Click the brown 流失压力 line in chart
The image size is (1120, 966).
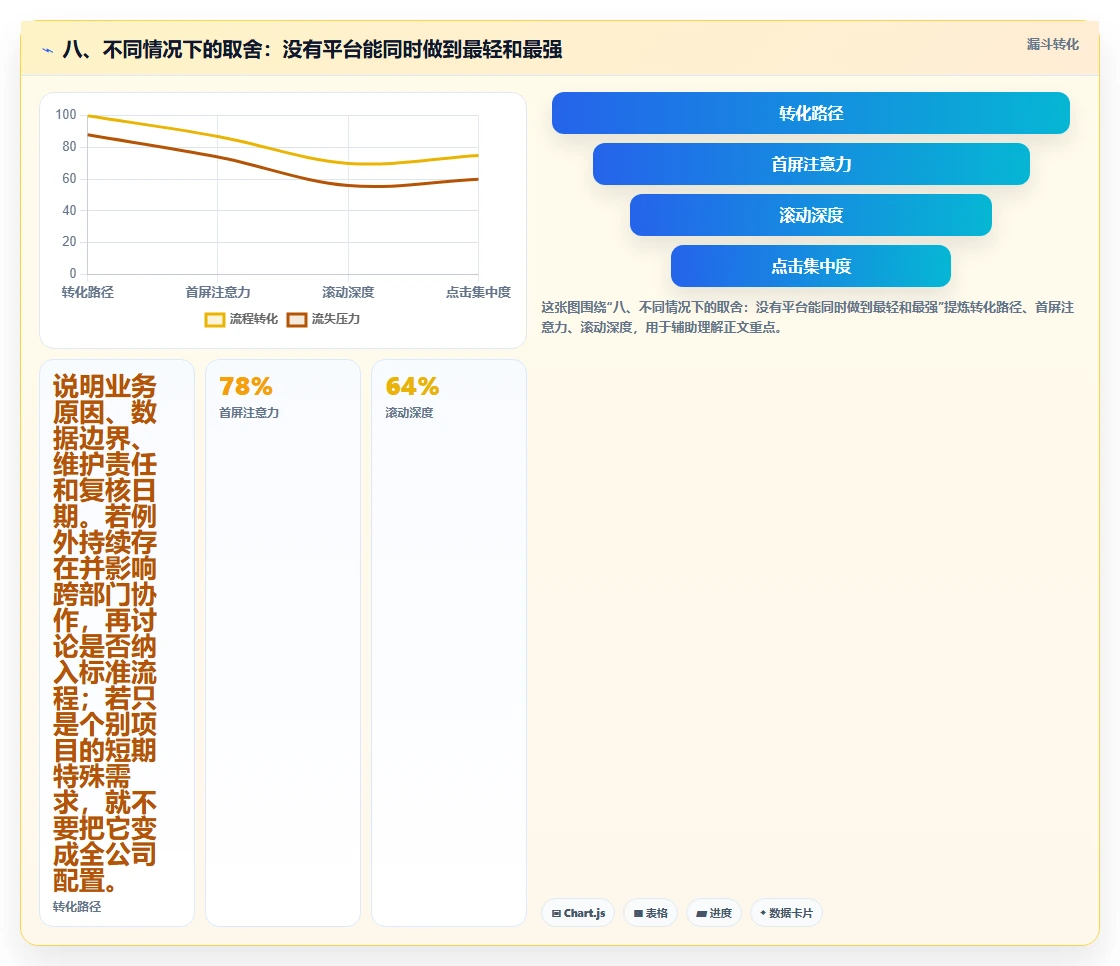(x=284, y=172)
